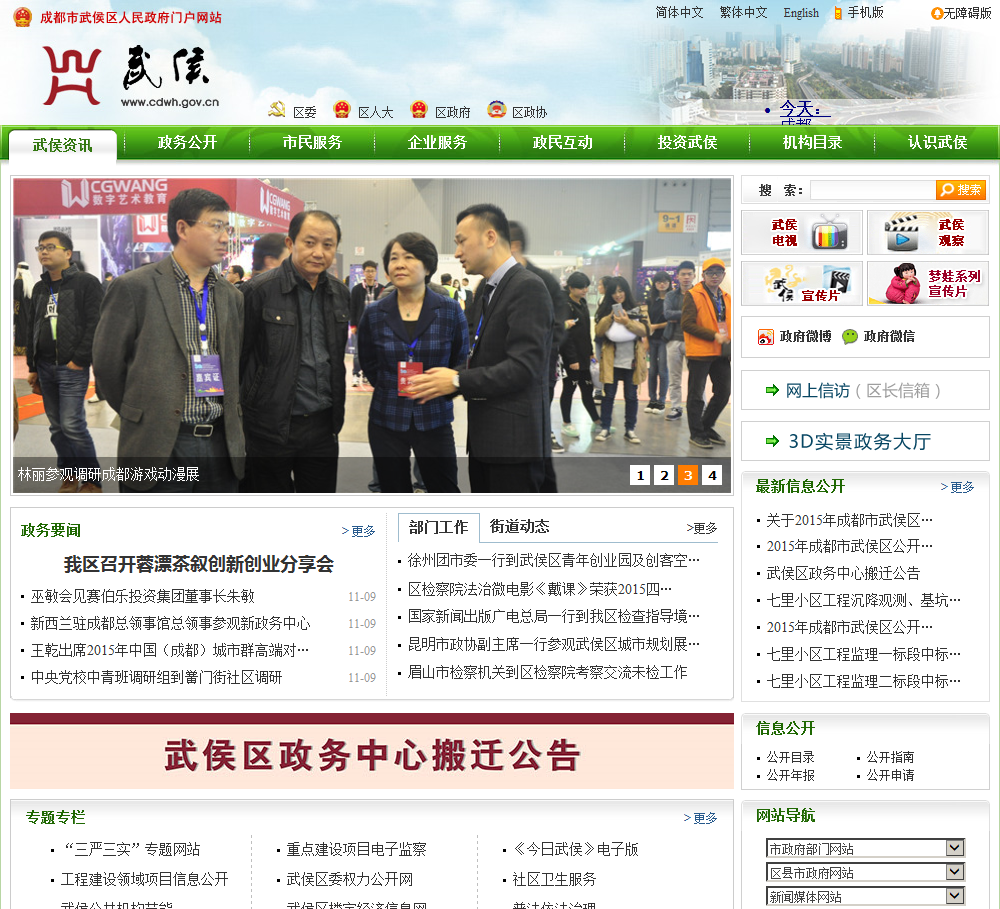This screenshot has width=1000, height=909.
Task: Open the 公开指南 link
Action: click(x=890, y=757)
